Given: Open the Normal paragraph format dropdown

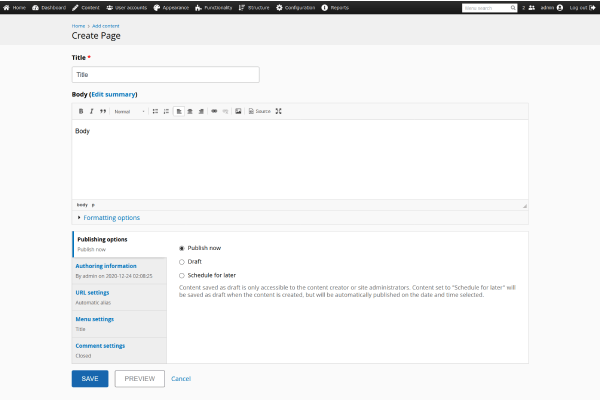Looking at the screenshot, I should pyautogui.click(x=128, y=111).
